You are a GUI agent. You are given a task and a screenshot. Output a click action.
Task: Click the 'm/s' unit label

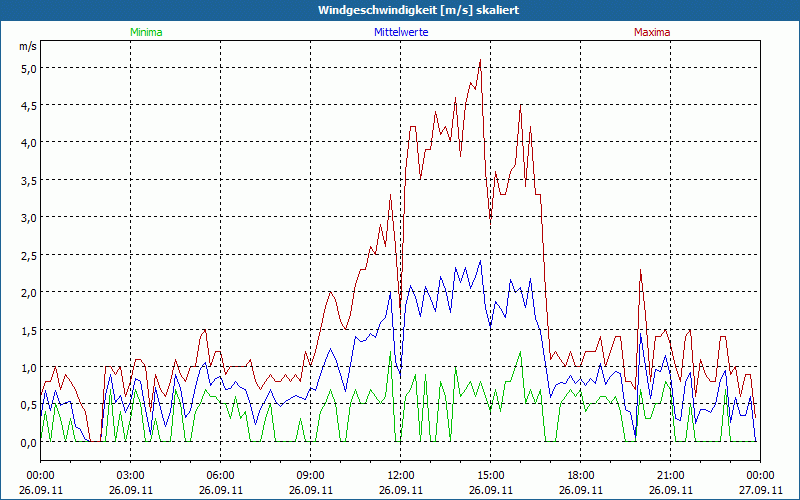click(x=28, y=46)
